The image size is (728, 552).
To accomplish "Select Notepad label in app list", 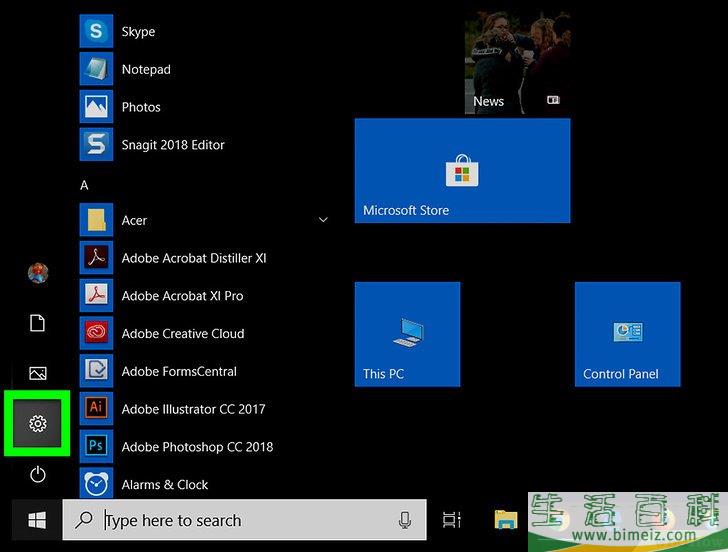I will [146, 69].
